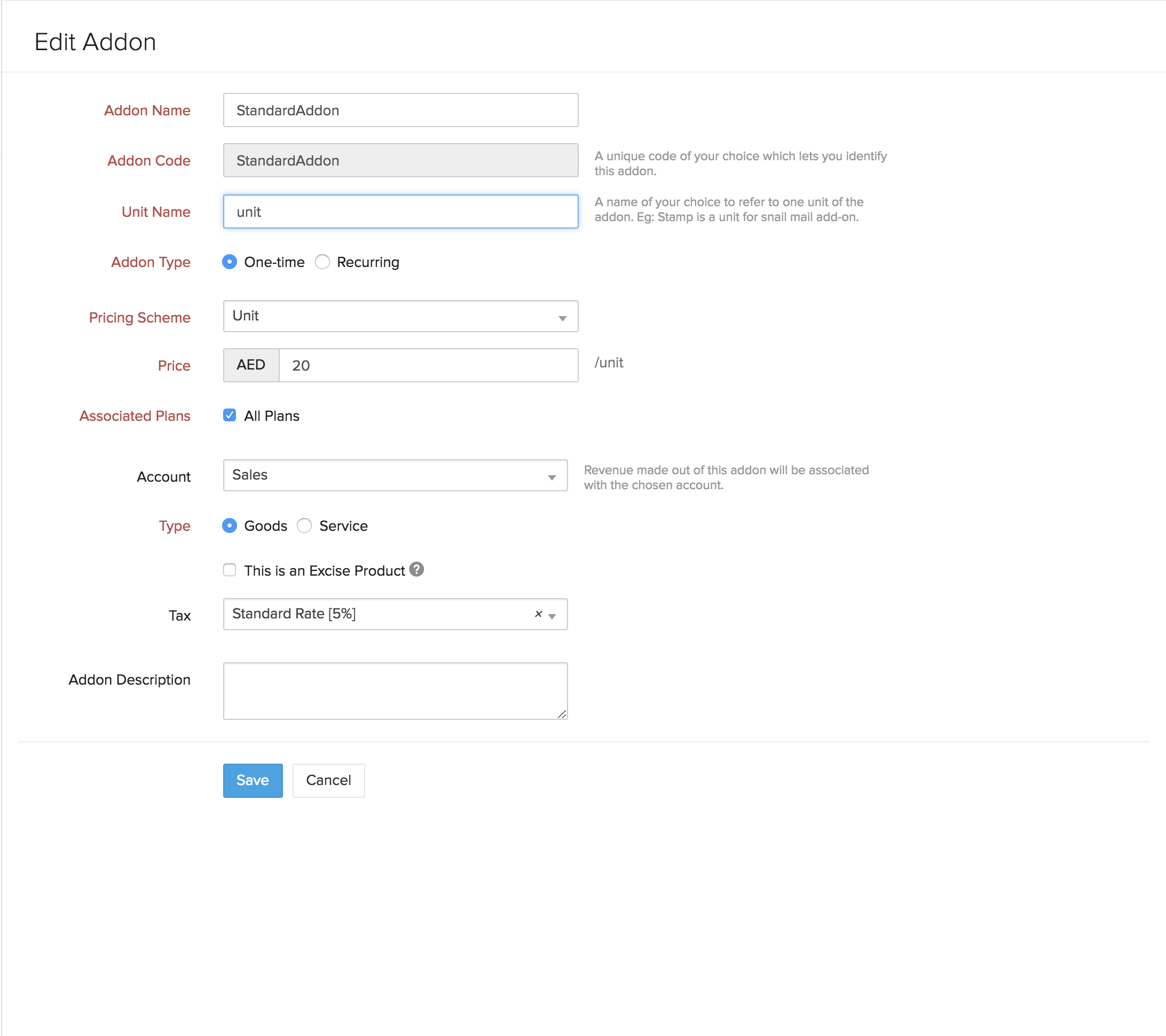1166x1036 pixels.
Task: Select Goods as the type
Action: coord(230,525)
